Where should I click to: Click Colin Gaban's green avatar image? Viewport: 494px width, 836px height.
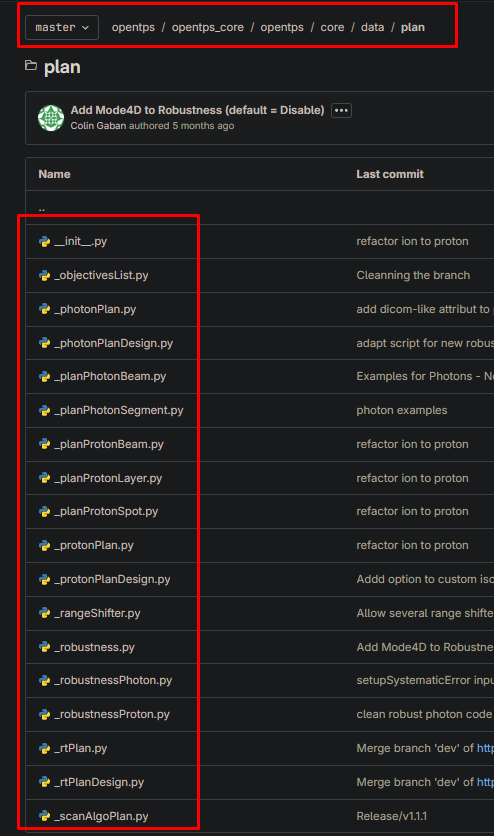pos(51,118)
